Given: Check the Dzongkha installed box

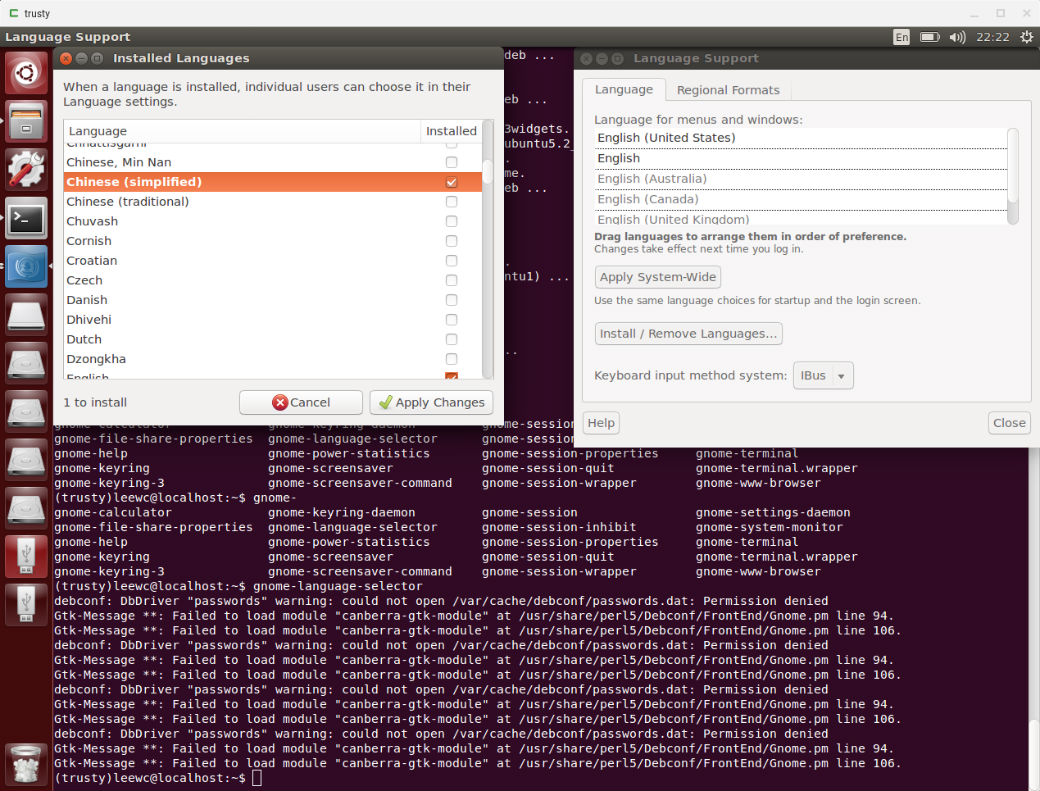Looking at the screenshot, I should click(451, 359).
